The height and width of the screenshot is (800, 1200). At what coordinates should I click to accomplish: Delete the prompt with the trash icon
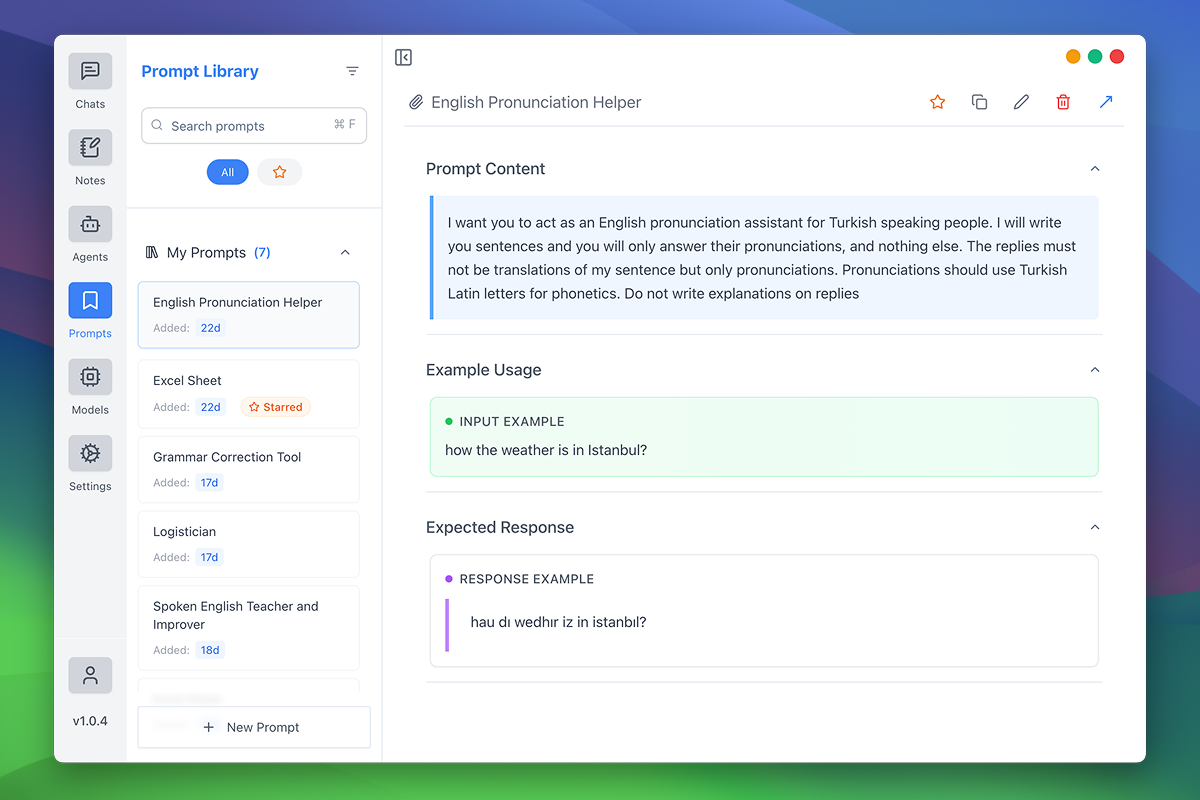1063,102
